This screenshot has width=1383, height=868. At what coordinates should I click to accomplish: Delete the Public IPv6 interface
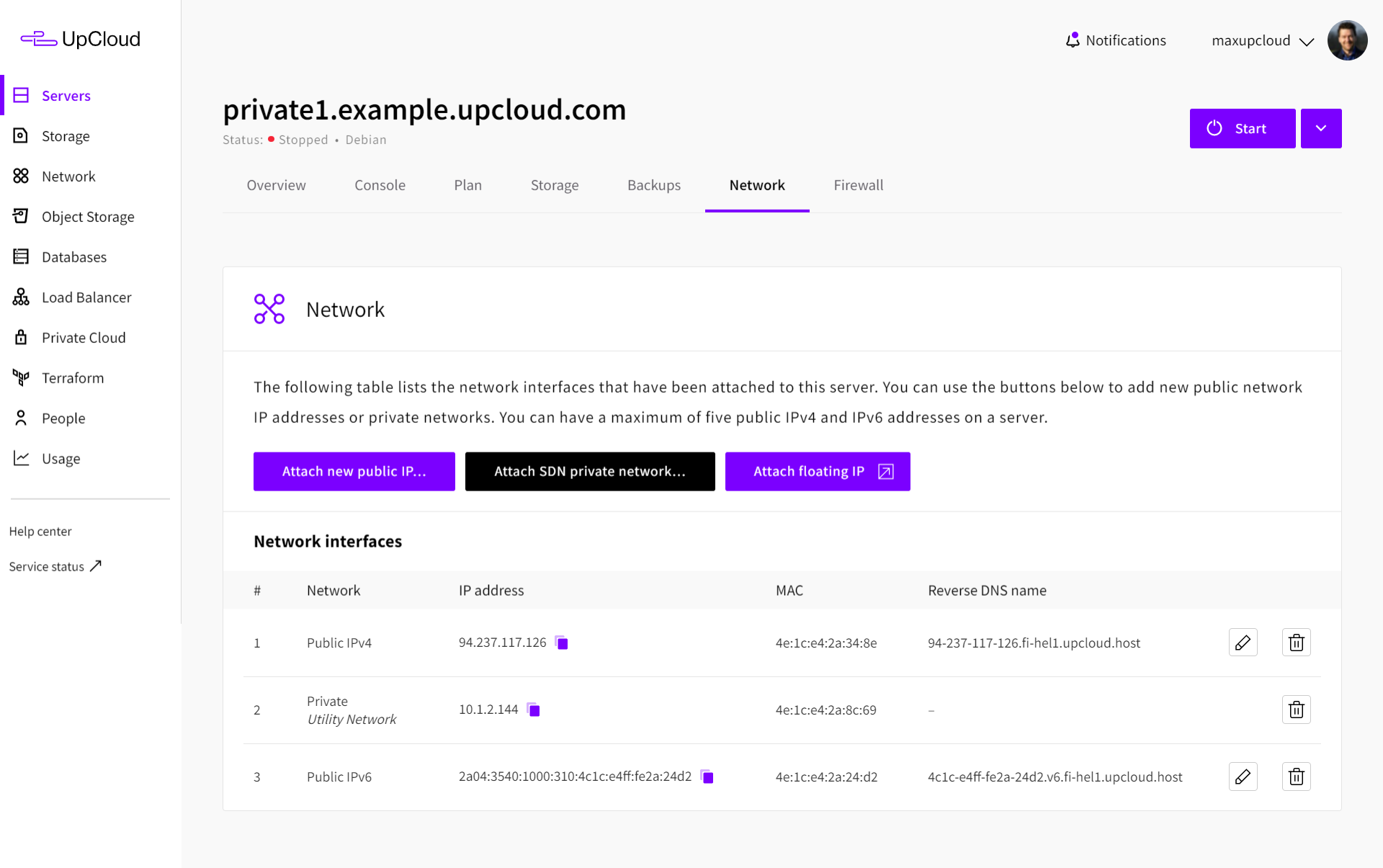point(1296,777)
